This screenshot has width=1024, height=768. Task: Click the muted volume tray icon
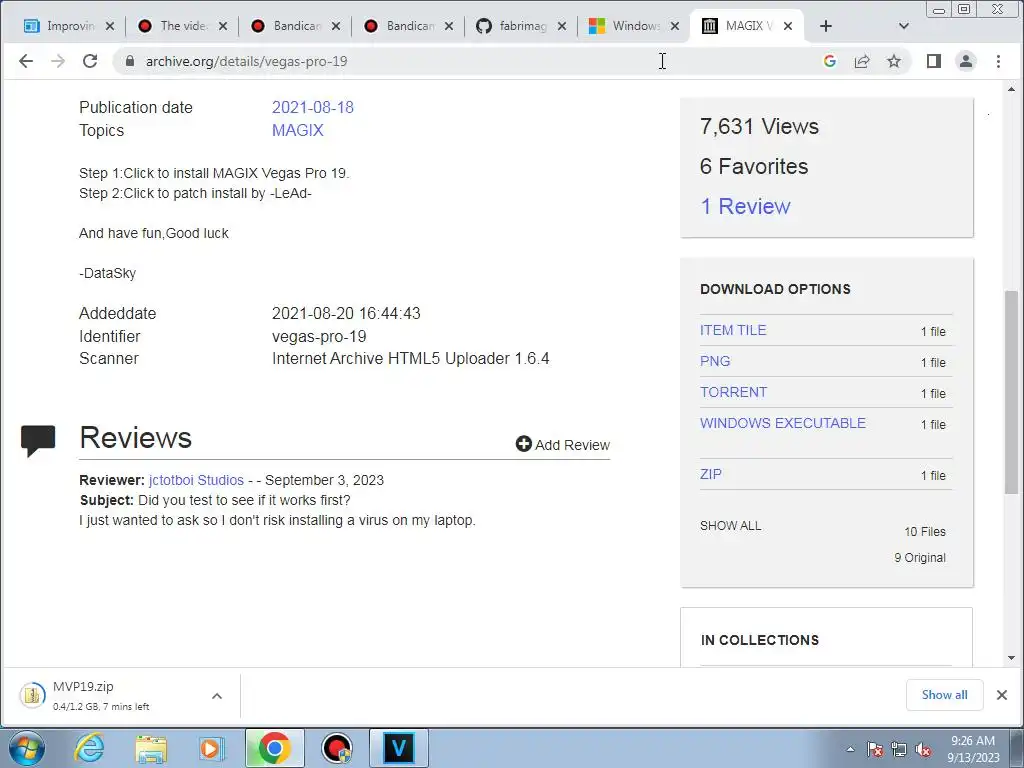(x=923, y=749)
